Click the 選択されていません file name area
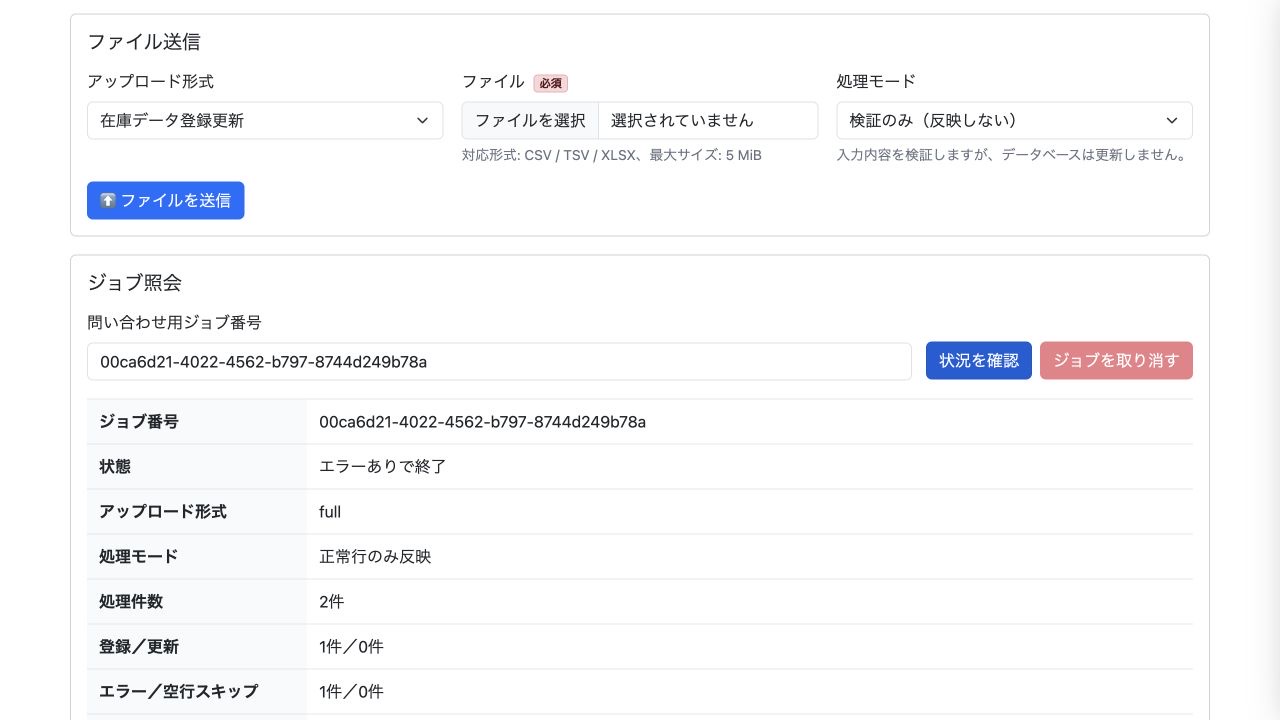The height and width of the screenshot is (720, 1280). pos(708,120)
